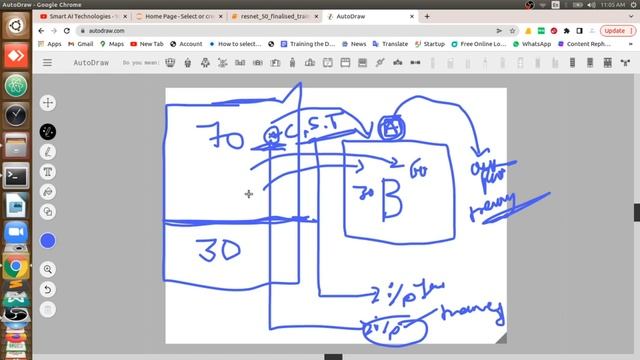The image size is (640, 360).
Task: Launch Atom editor from dock
Action: [16, 86]
